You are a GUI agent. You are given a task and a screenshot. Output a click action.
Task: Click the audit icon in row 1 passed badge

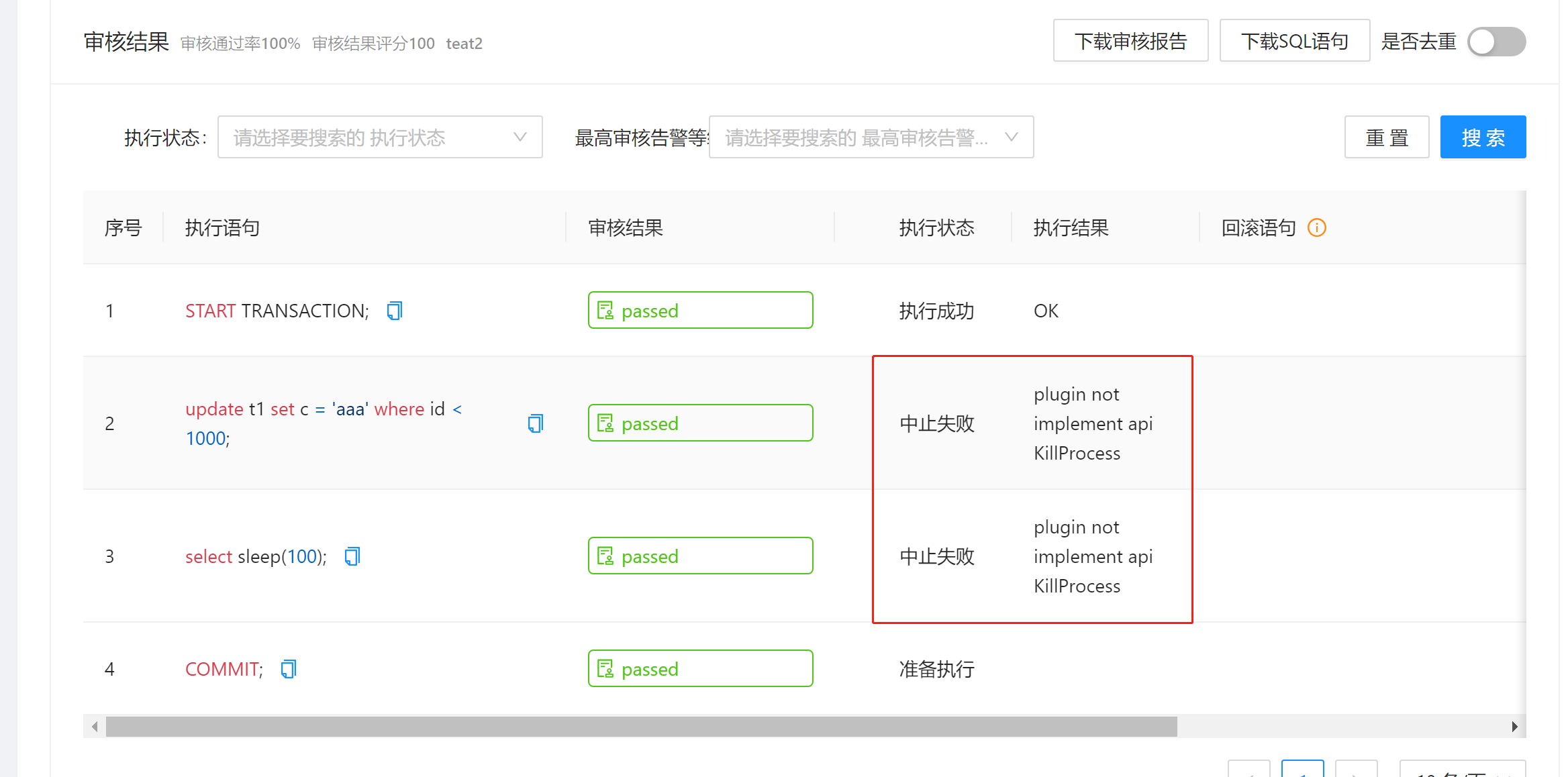coord(605,310)
